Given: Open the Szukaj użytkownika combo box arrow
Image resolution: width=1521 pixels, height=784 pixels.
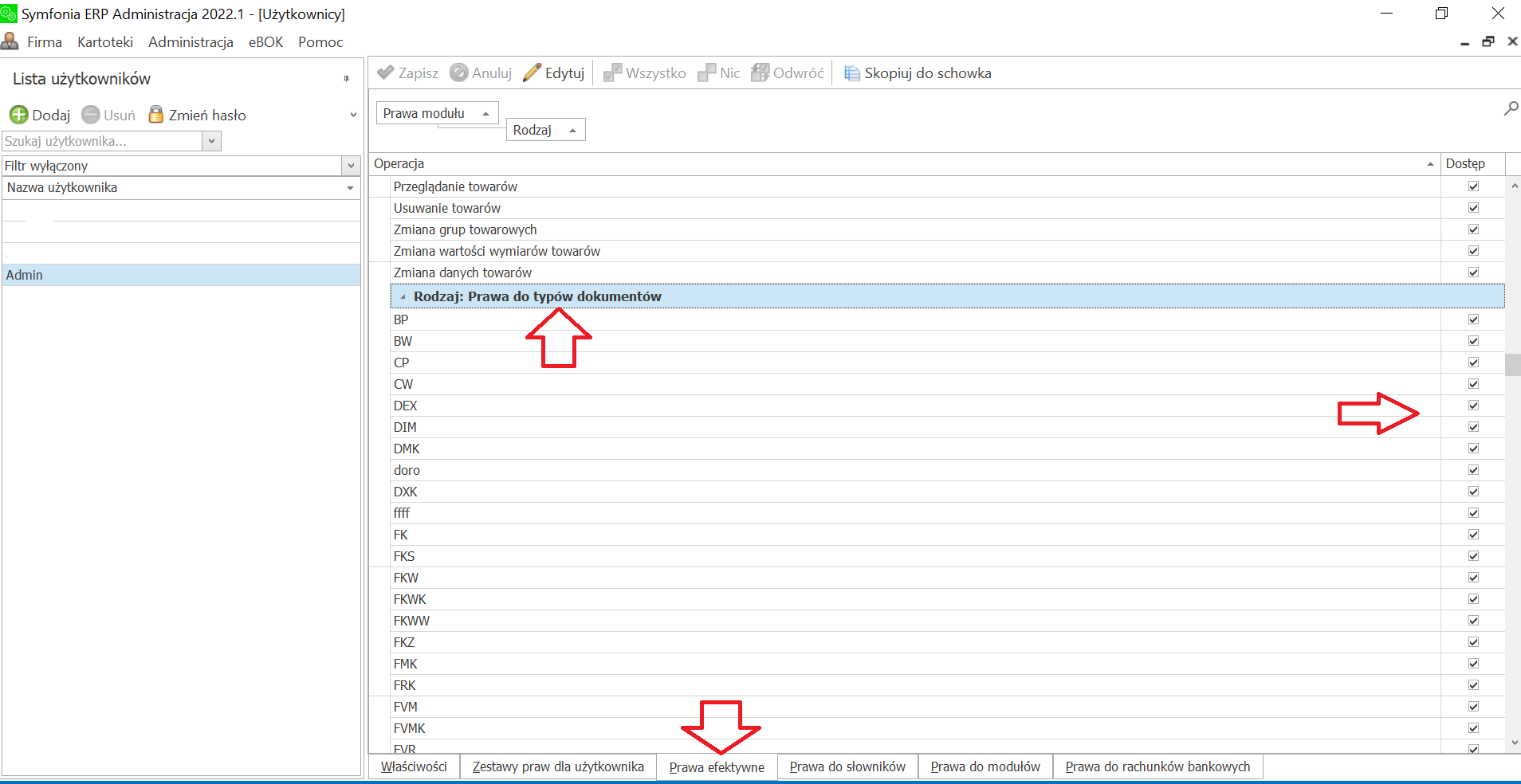Looking at the screenshot, I should [x=211, y=141].
